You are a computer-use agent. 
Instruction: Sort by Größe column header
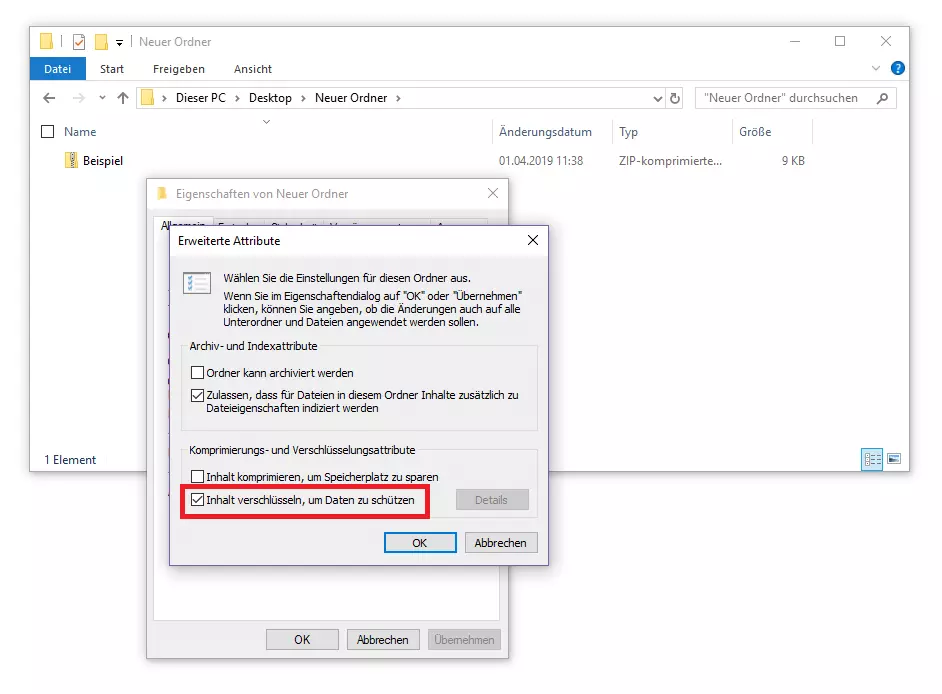(x=755, y=132)
